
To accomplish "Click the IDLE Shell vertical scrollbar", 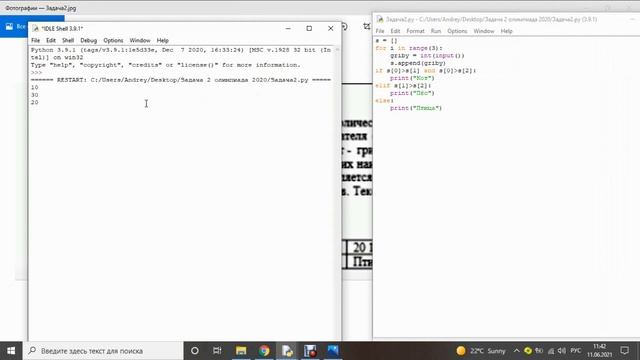I will (x=338, y=192).
